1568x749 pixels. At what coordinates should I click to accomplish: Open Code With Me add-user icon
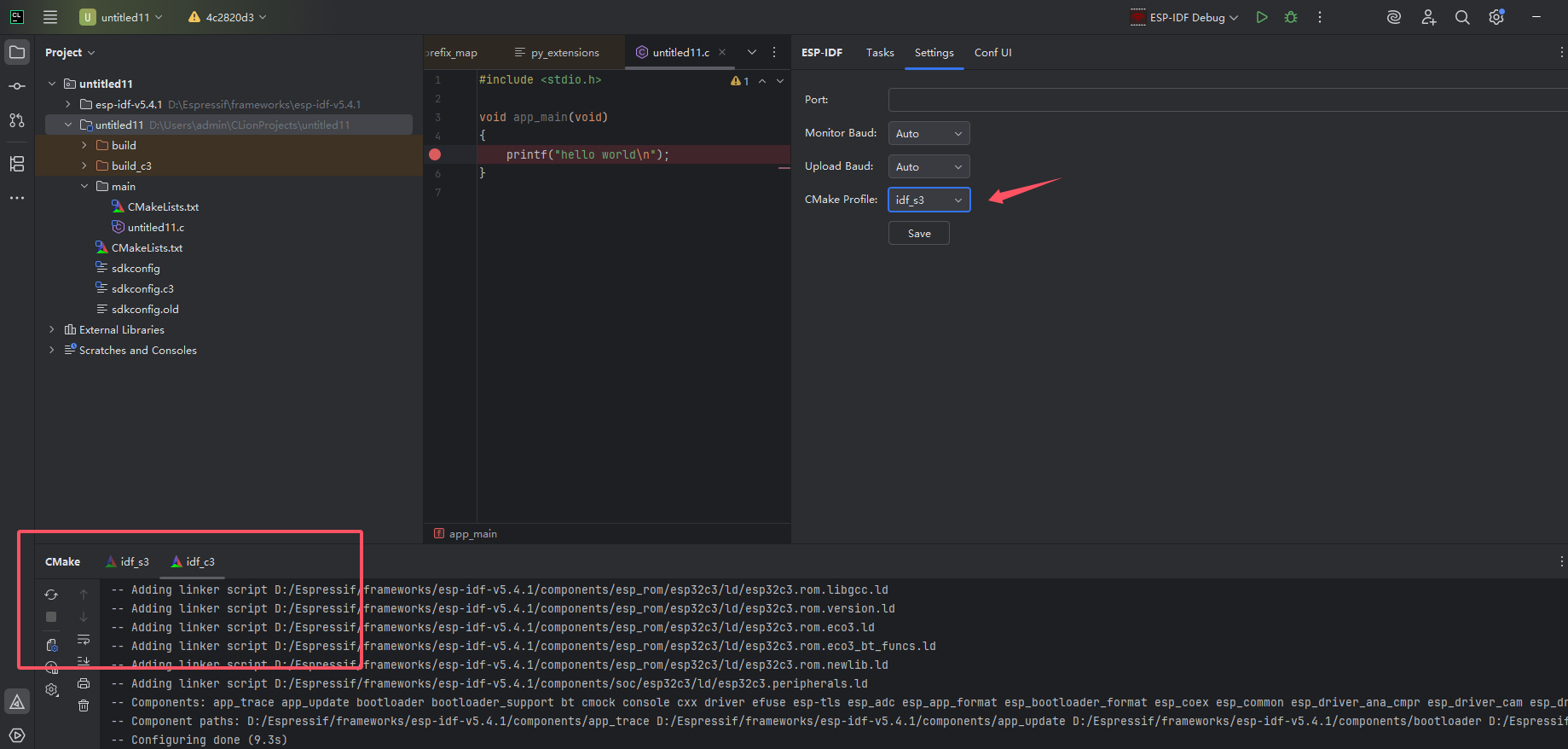[1429, 17]
